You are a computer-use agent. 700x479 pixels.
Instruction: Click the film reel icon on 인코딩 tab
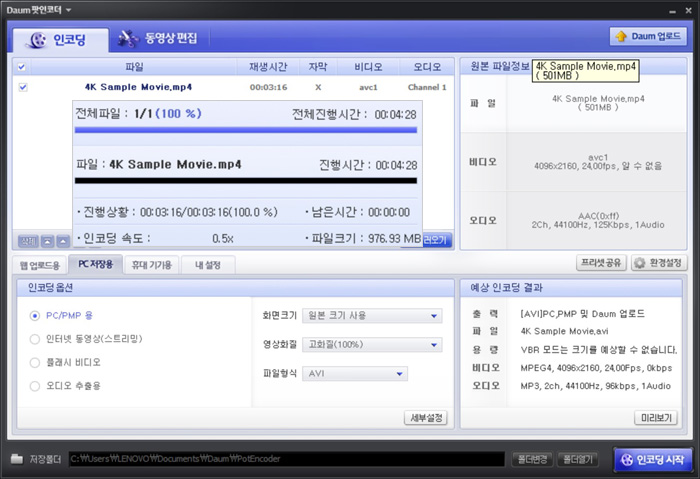pos(37,40)
